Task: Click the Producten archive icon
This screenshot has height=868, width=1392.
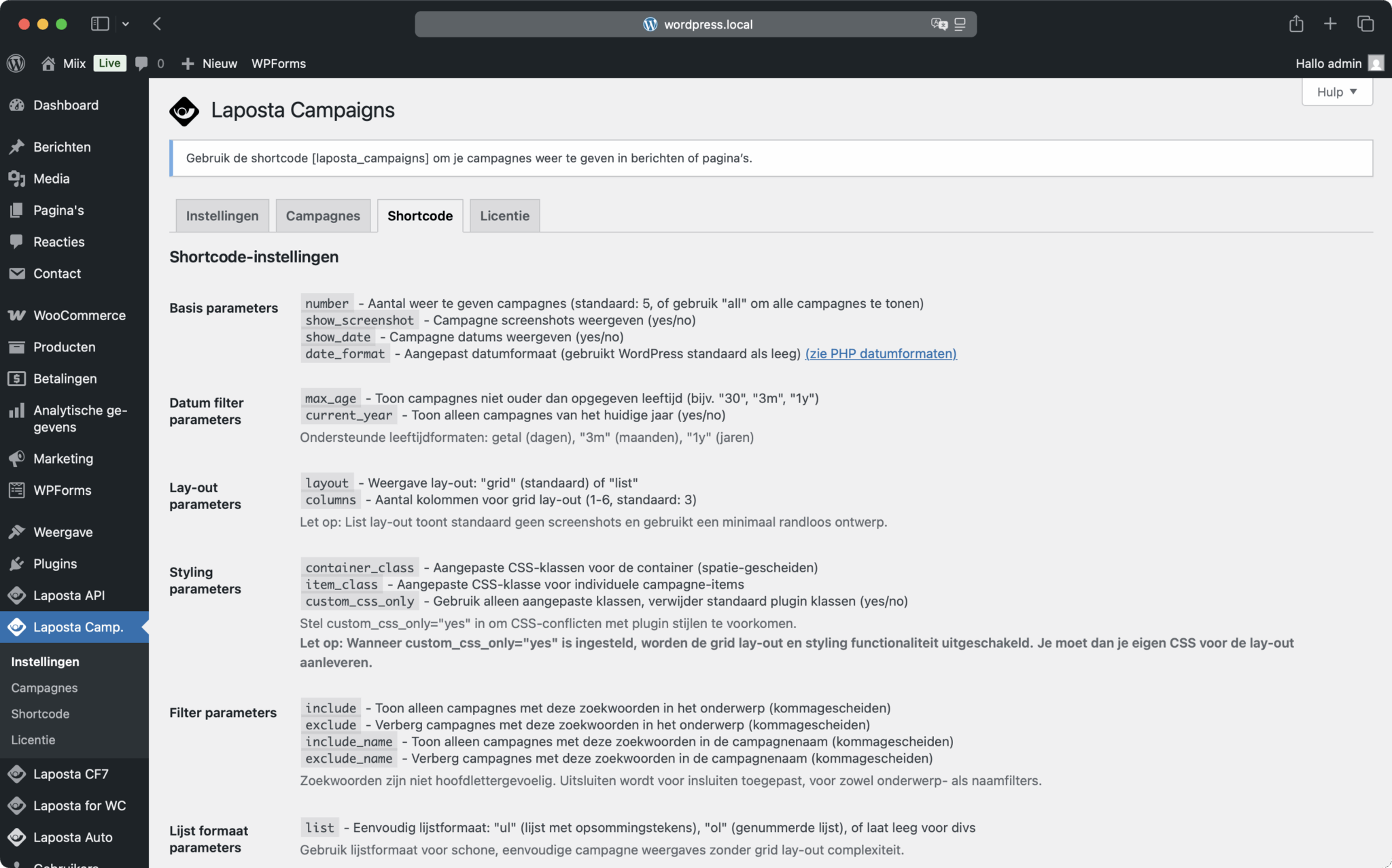Action: coord(17,347)
